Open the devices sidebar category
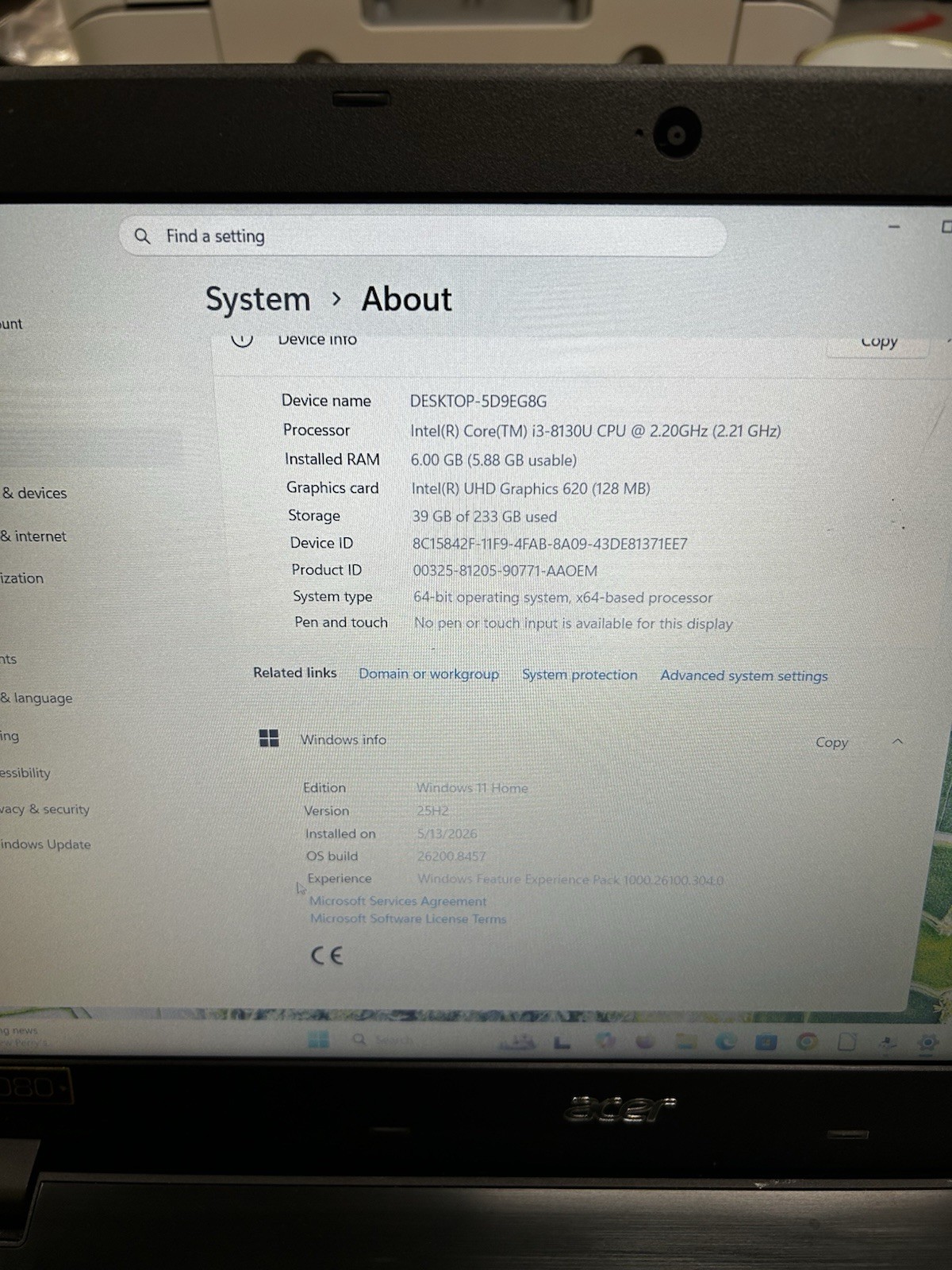952x1270 pixels. [34, 493]
